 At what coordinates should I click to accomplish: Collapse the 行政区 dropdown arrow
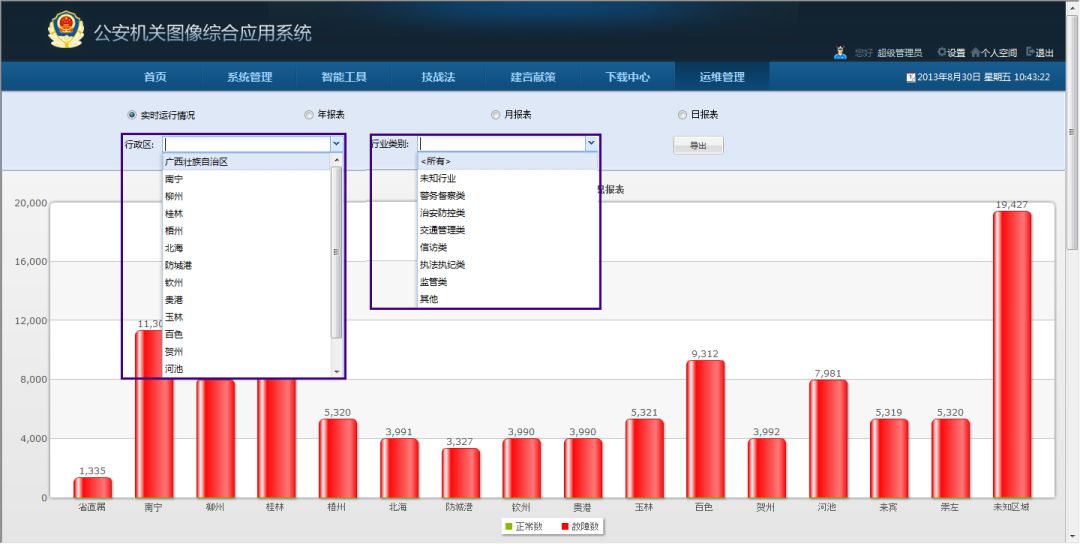pos(336,144)
